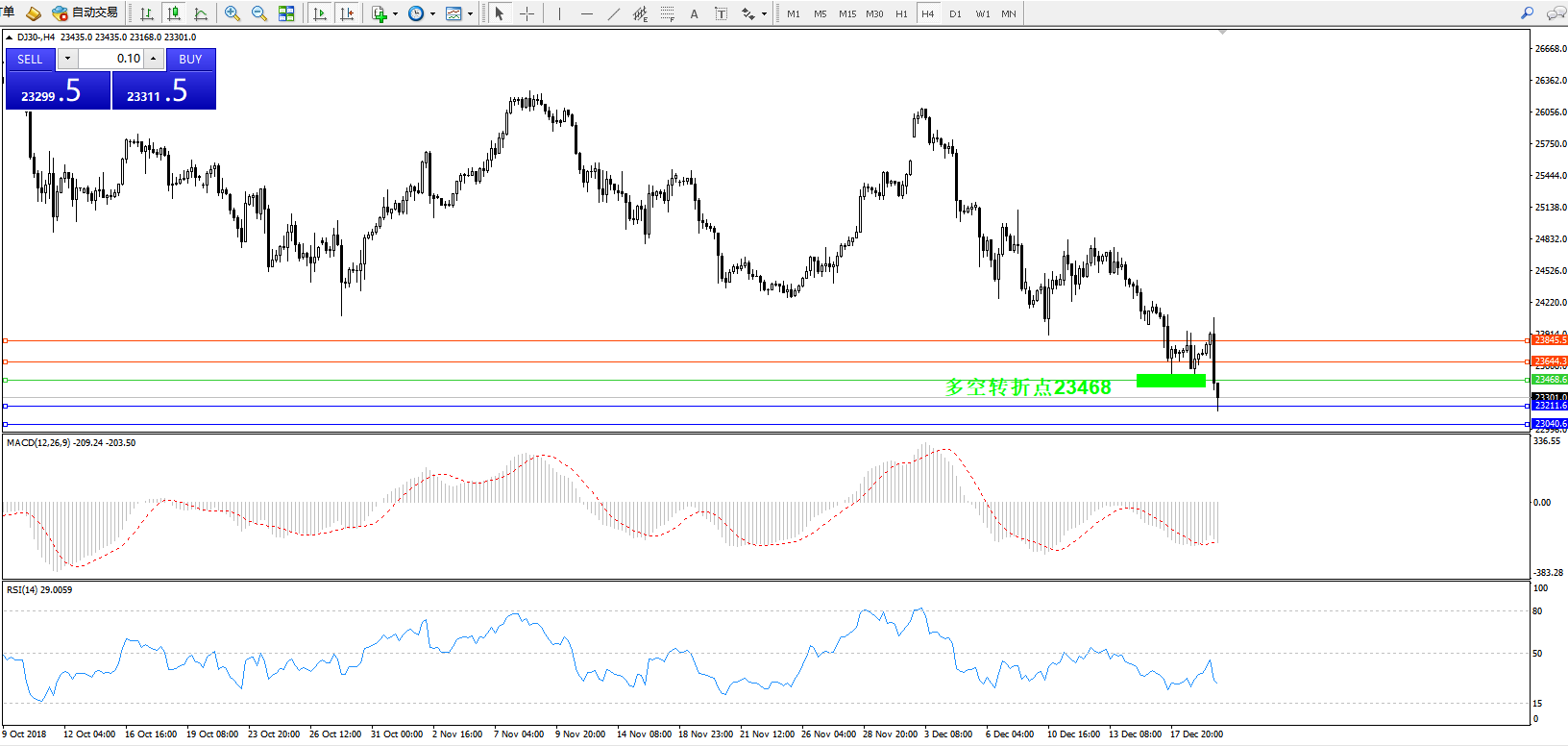Switch chart to line chart view

click(x=201, y=13)
